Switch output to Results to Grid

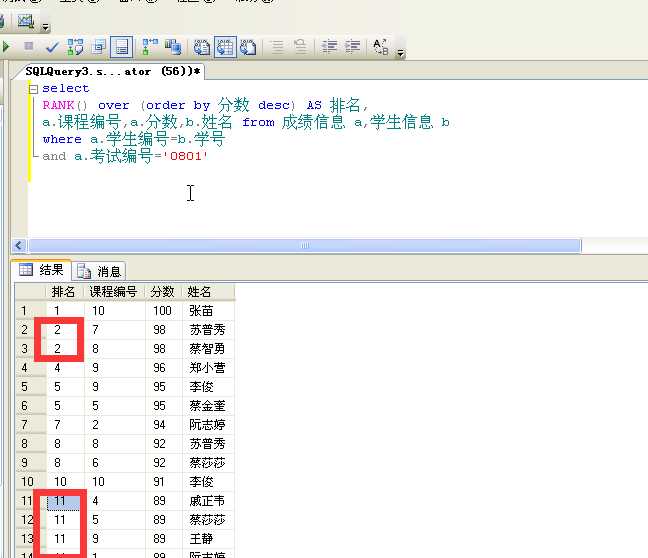point(225,47)
